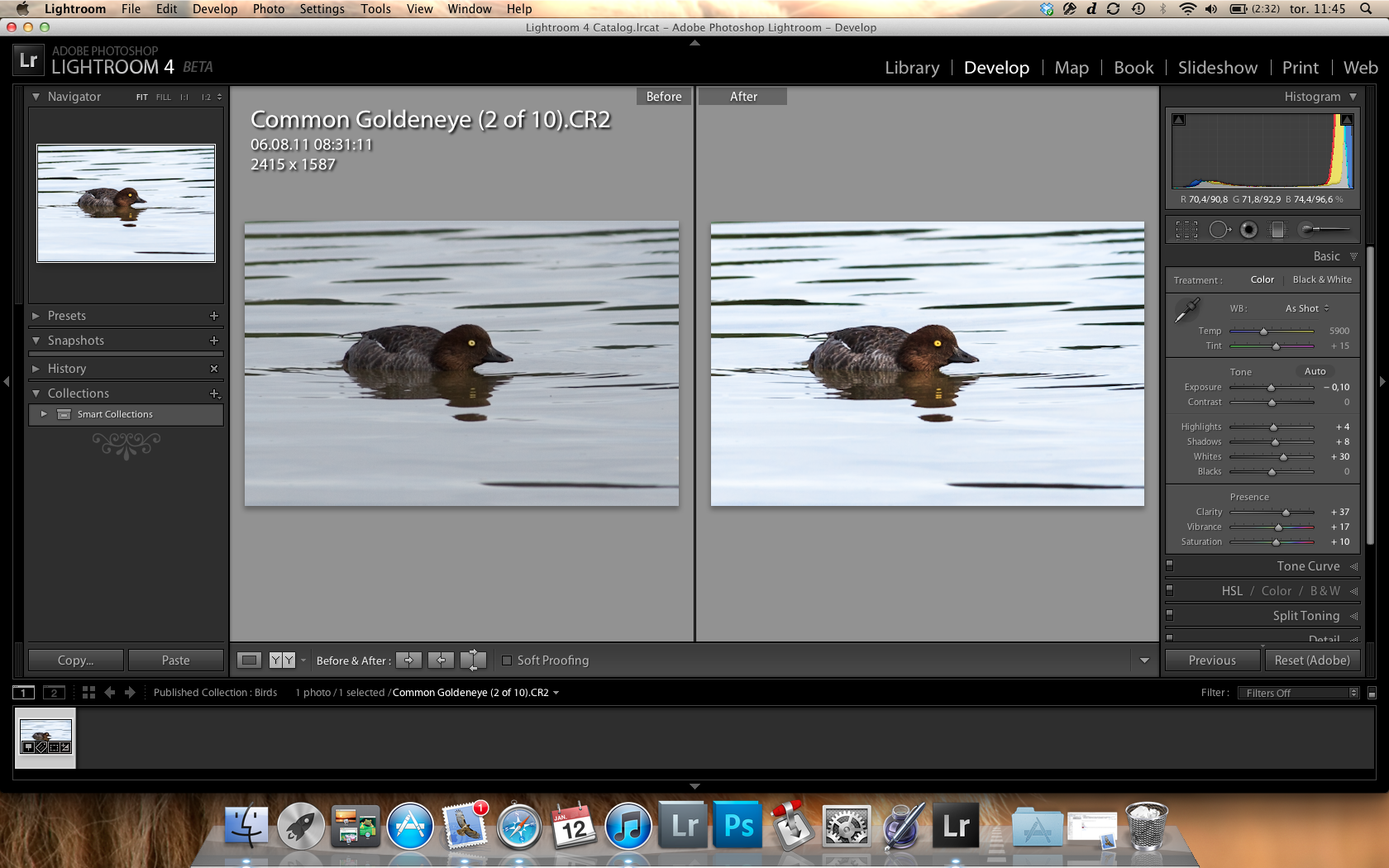Image resolution: width=1389 pixels, height=868 pixels.
Task: Switch to the Map module
Action: [1072, 68]
